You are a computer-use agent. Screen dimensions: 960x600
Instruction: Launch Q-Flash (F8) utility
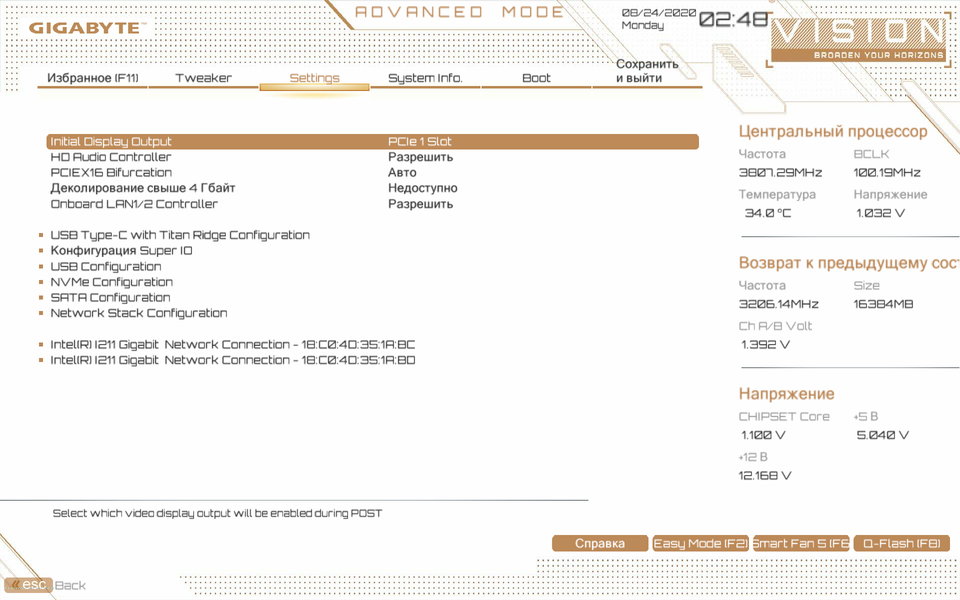901,544
